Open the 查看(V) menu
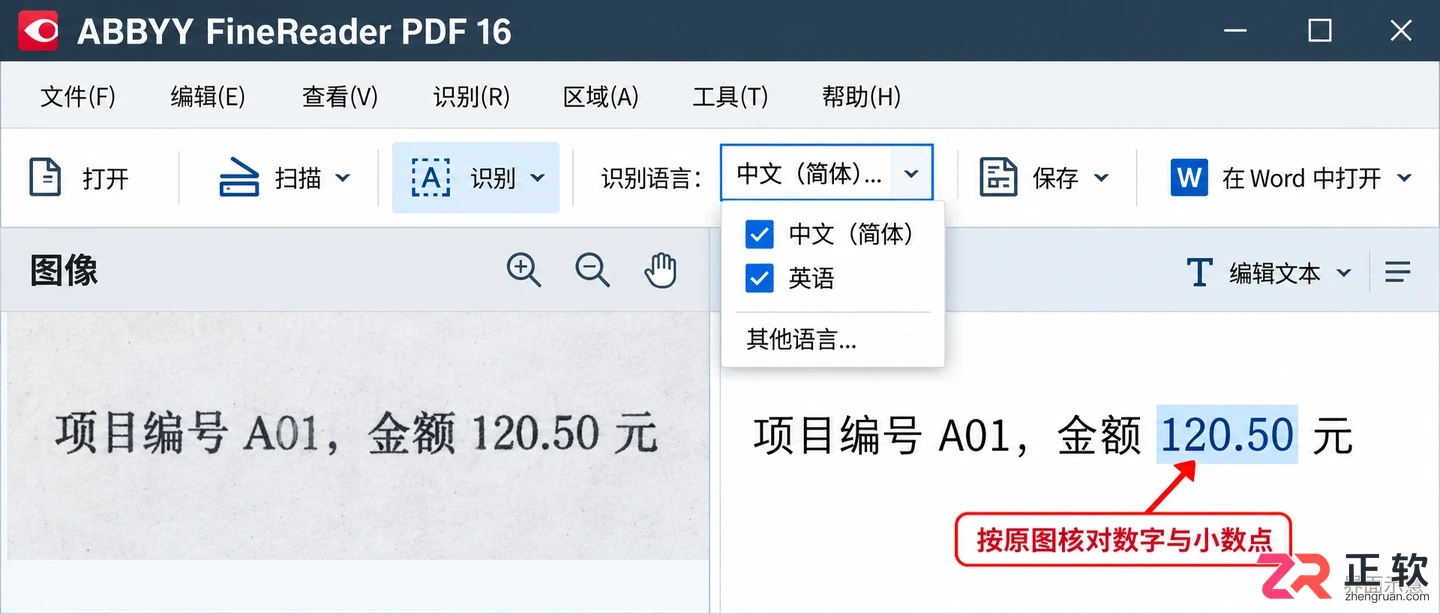The width and height of the screenshot is (1440, 614). [340, 97]
